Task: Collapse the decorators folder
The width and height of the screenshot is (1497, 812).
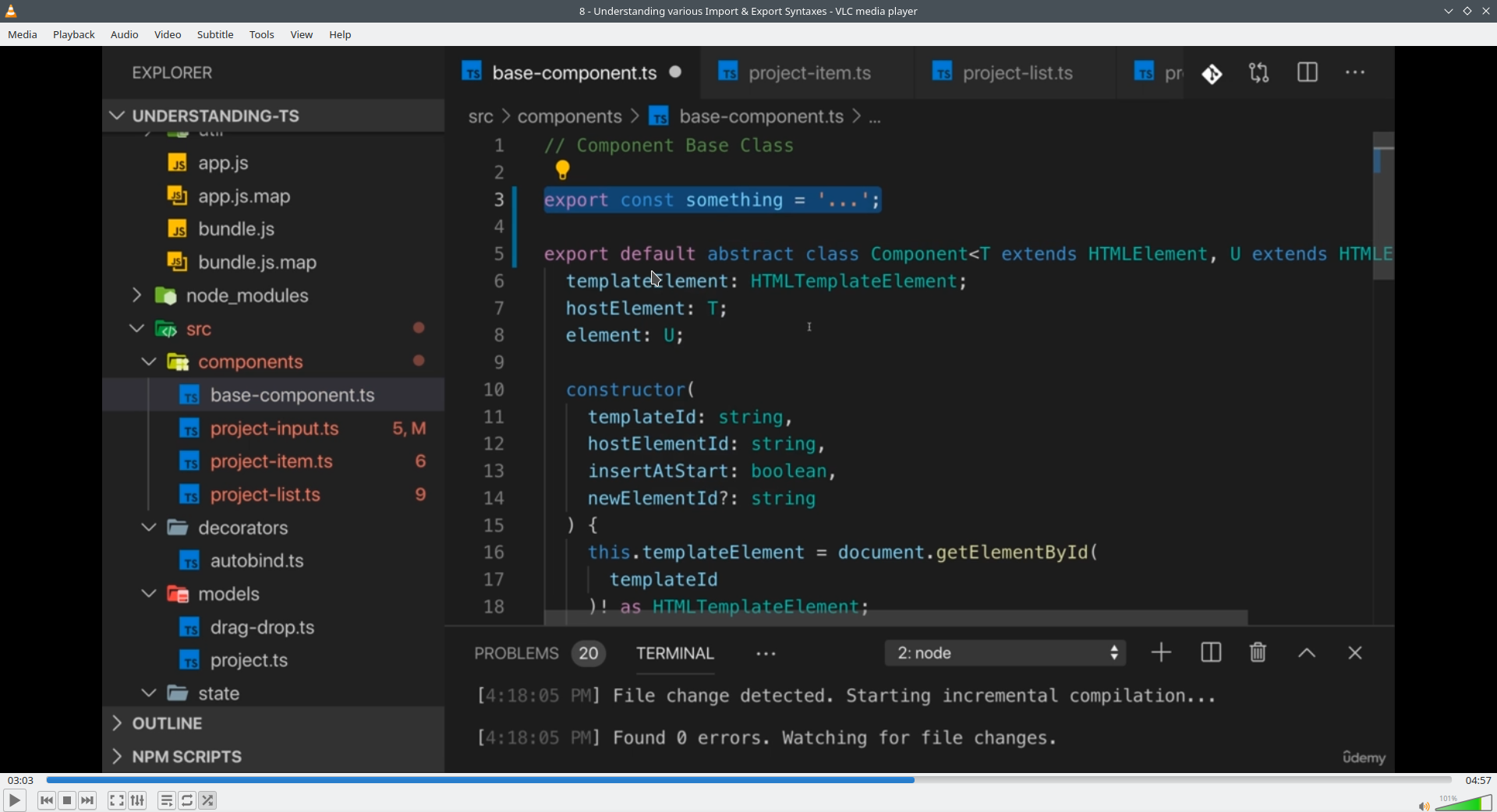Action: click(x=149, y=528)
